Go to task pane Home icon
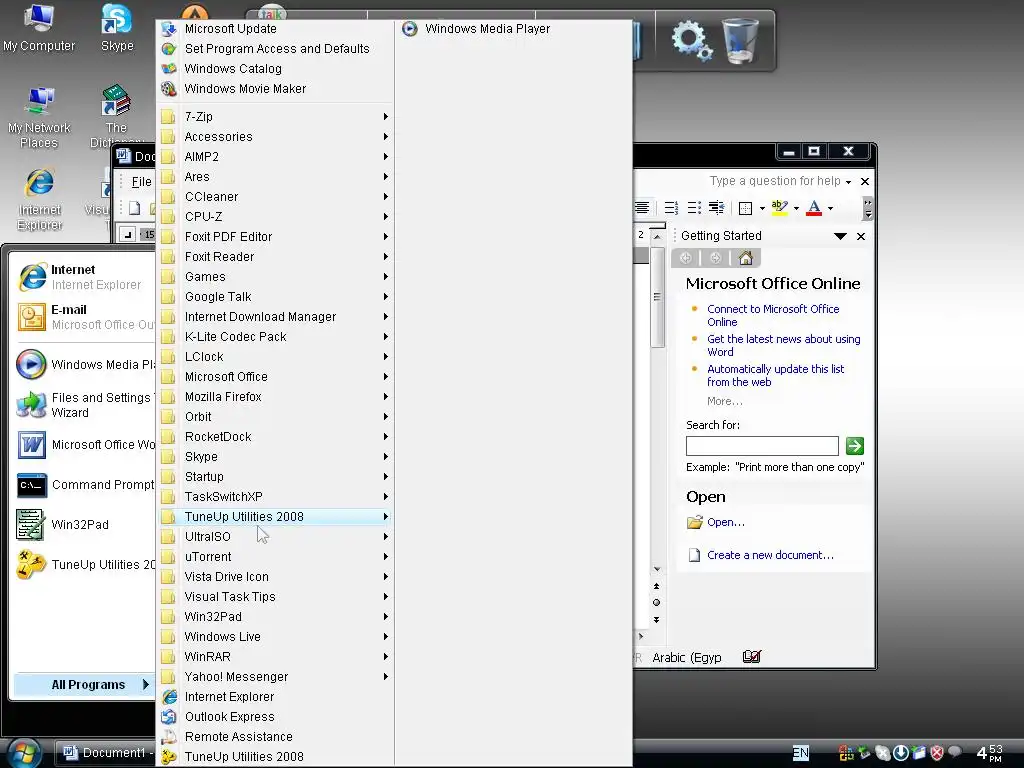The width and height of the screenshot is (1024, 768). [x=745, y=259]
